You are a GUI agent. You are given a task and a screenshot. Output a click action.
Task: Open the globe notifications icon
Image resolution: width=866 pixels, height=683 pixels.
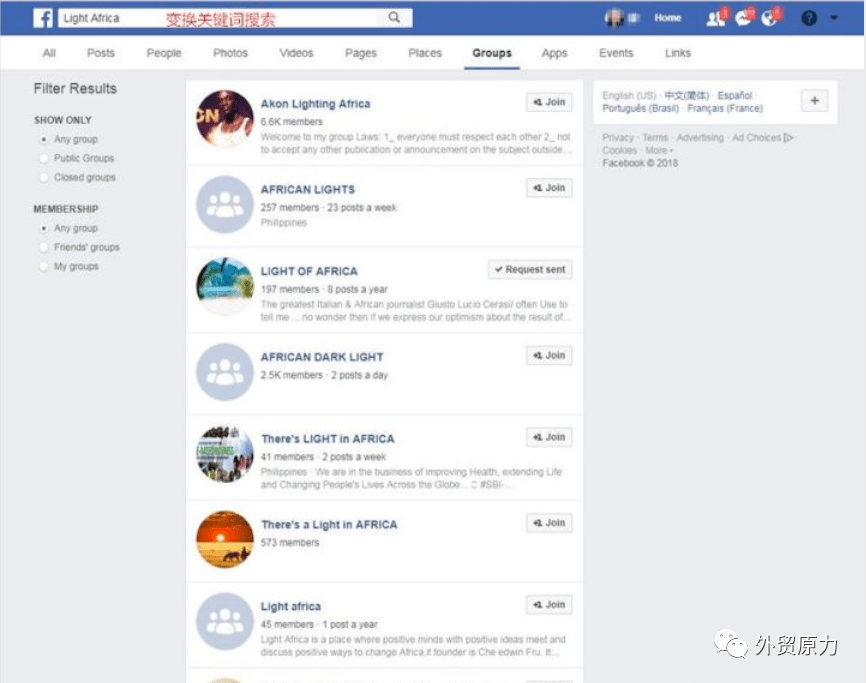(769, 19)
